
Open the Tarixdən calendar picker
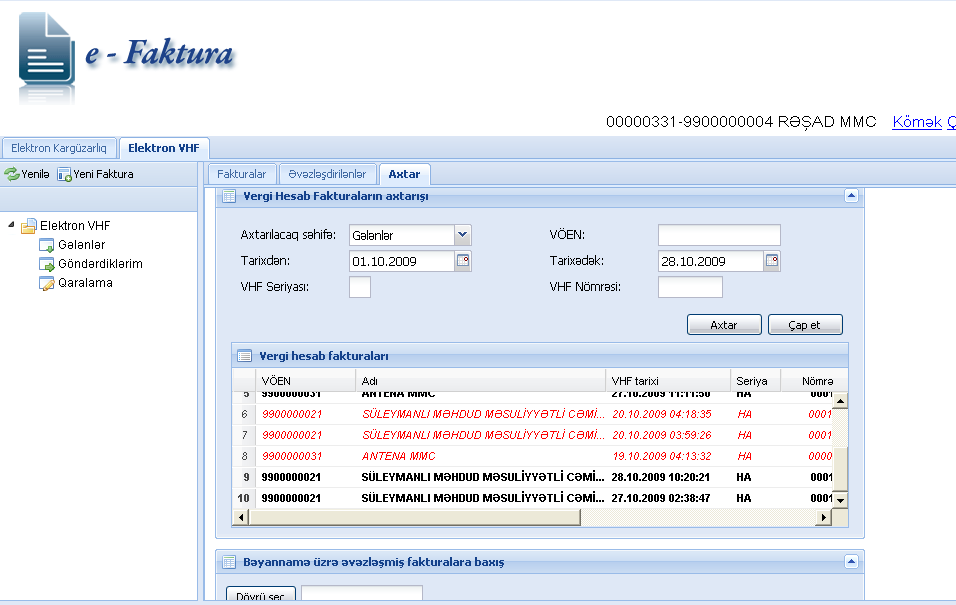tap(463, 261)
